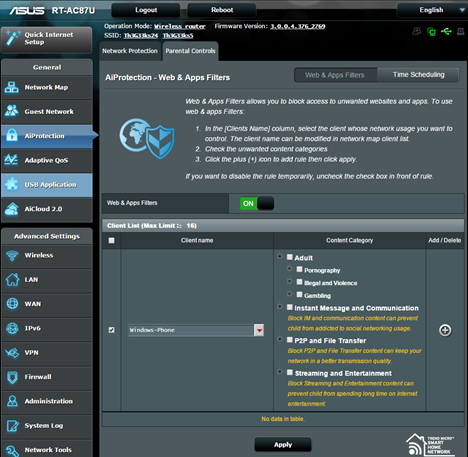Click the Reboot button
This screenshot has height=457, width=468.
coord(222,10)
